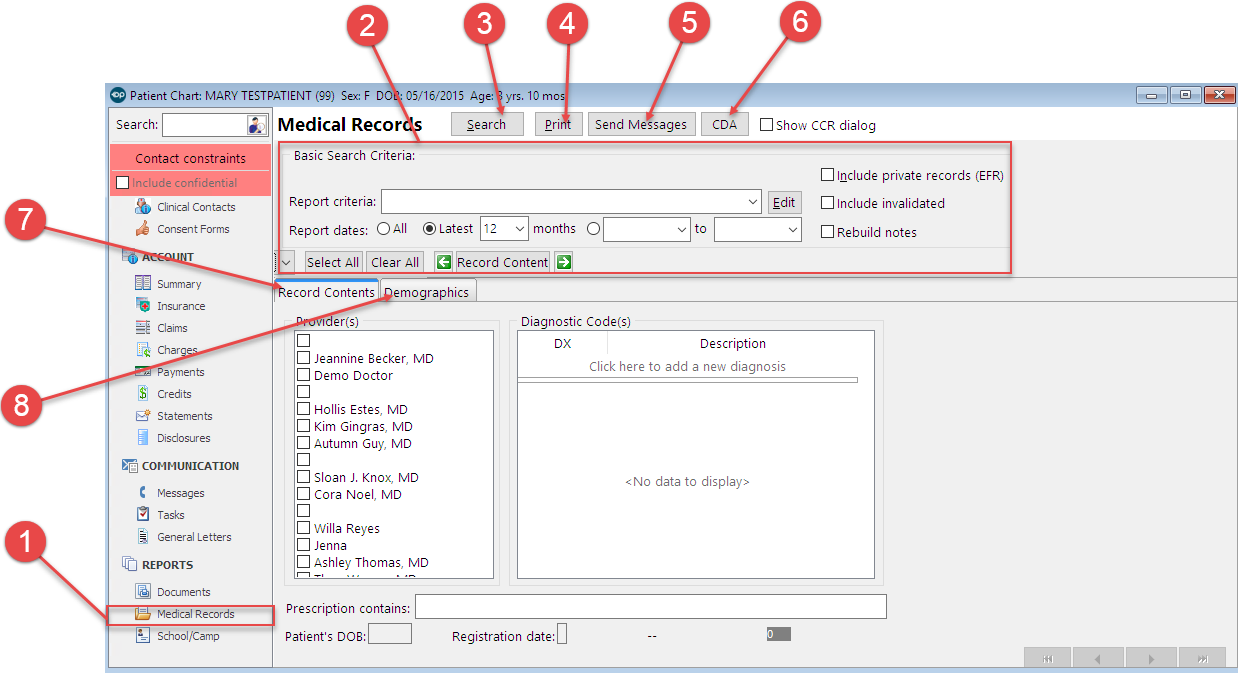Open account Summary icon
1238x673 pixels.
click(143, 284)
